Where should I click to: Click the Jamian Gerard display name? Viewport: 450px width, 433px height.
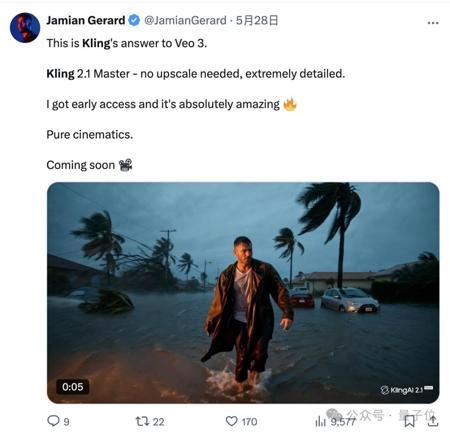click(86, 20)
